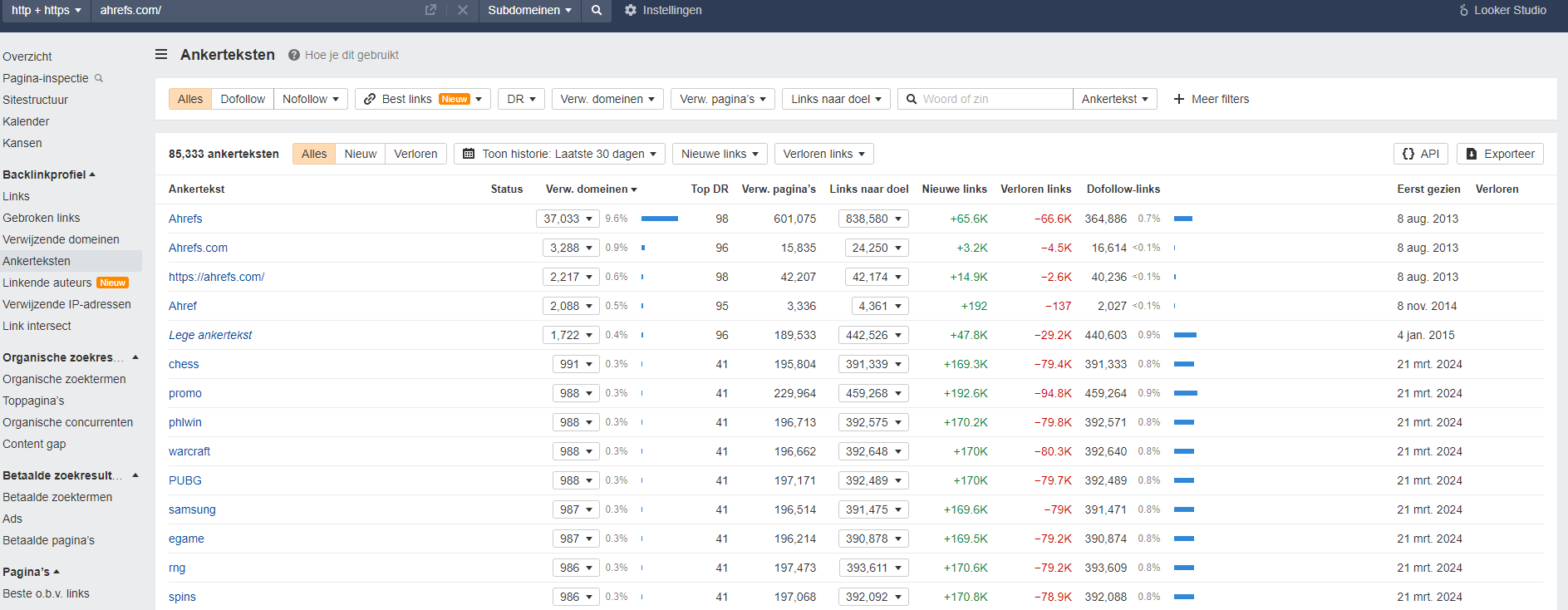Open Looker Studio integration
The image size is (1568, 610).
(x=1502, y=10)
